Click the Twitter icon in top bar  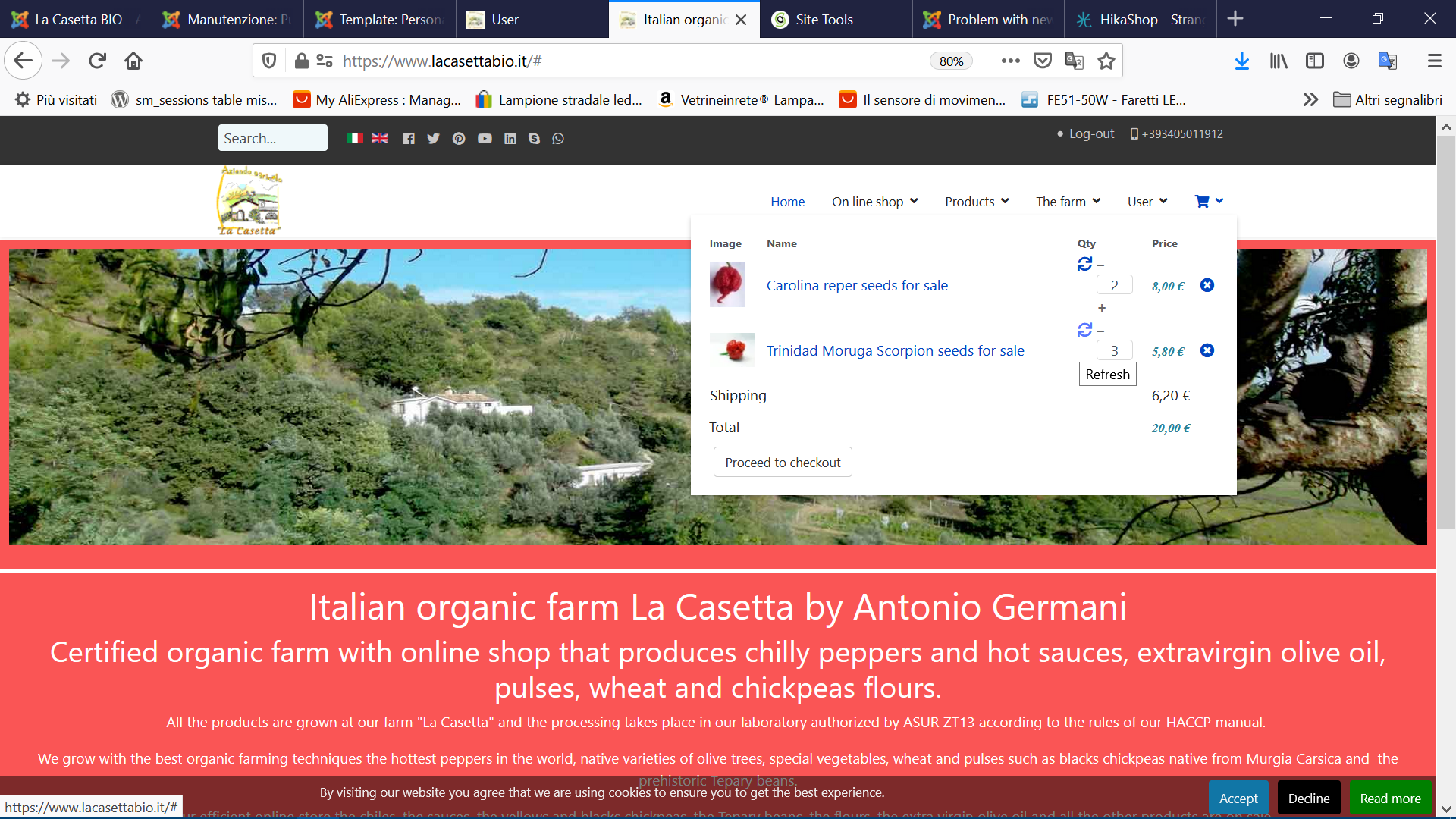coord(433,139)
